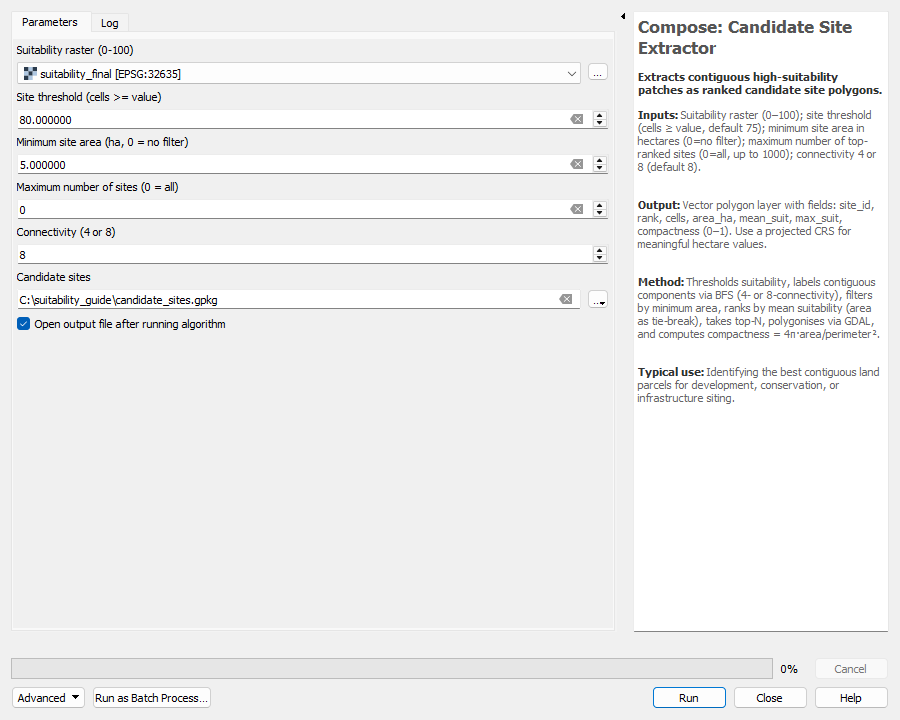Adjust the Connectivity spinner arrows
Image resolution: width=900 pixels, height=720 pixels.
600,254
